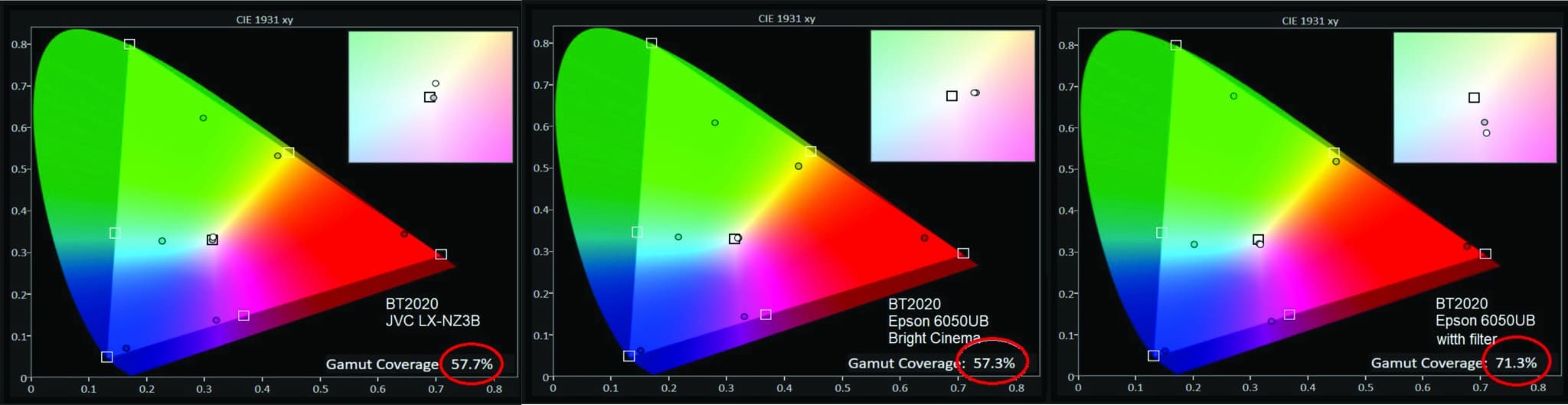Select blue primary target square in JVC chart
The height and width of the screenshot is (405, 1568).
tap(107, 357)
